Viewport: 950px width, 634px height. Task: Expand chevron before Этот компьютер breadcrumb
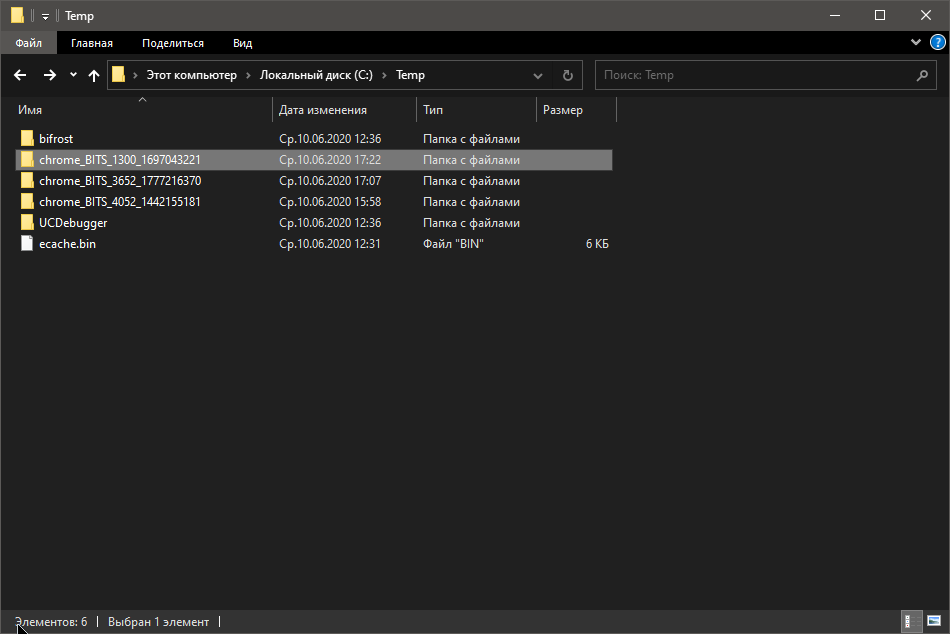tap(135, 75)
